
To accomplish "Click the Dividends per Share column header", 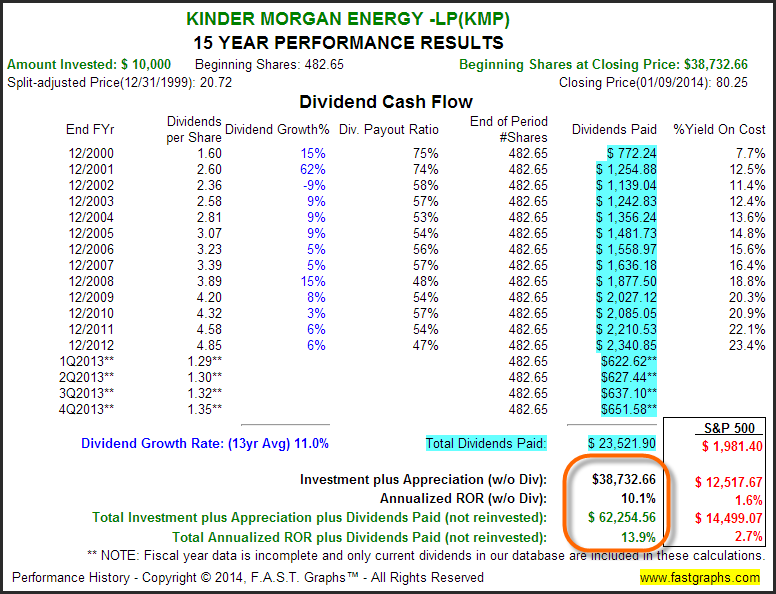I will pos(194,129).
